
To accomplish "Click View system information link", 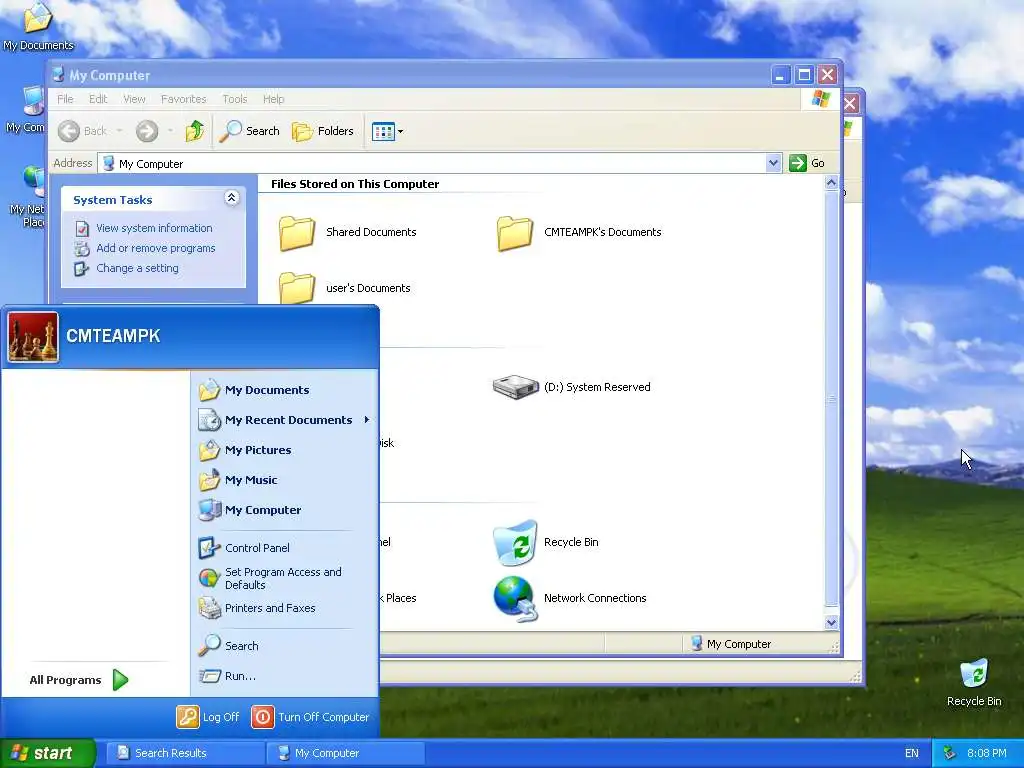I will 154,228.
